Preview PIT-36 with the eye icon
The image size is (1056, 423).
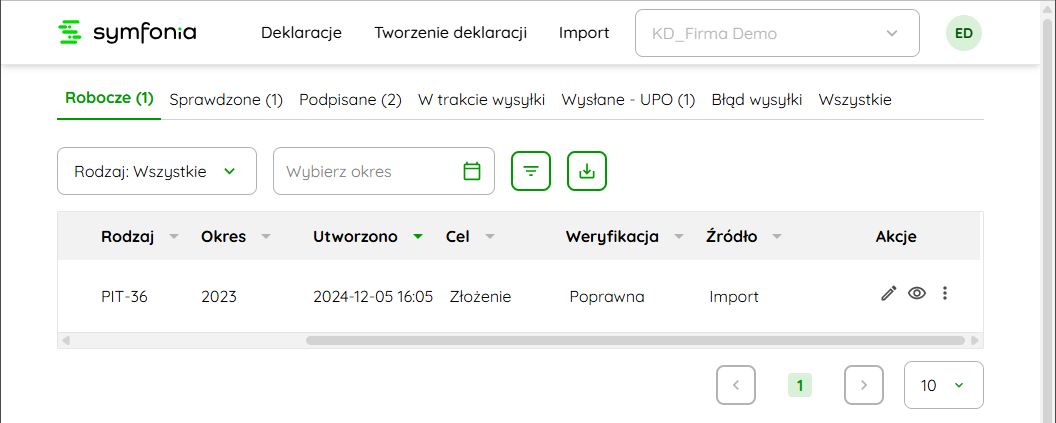917,293
